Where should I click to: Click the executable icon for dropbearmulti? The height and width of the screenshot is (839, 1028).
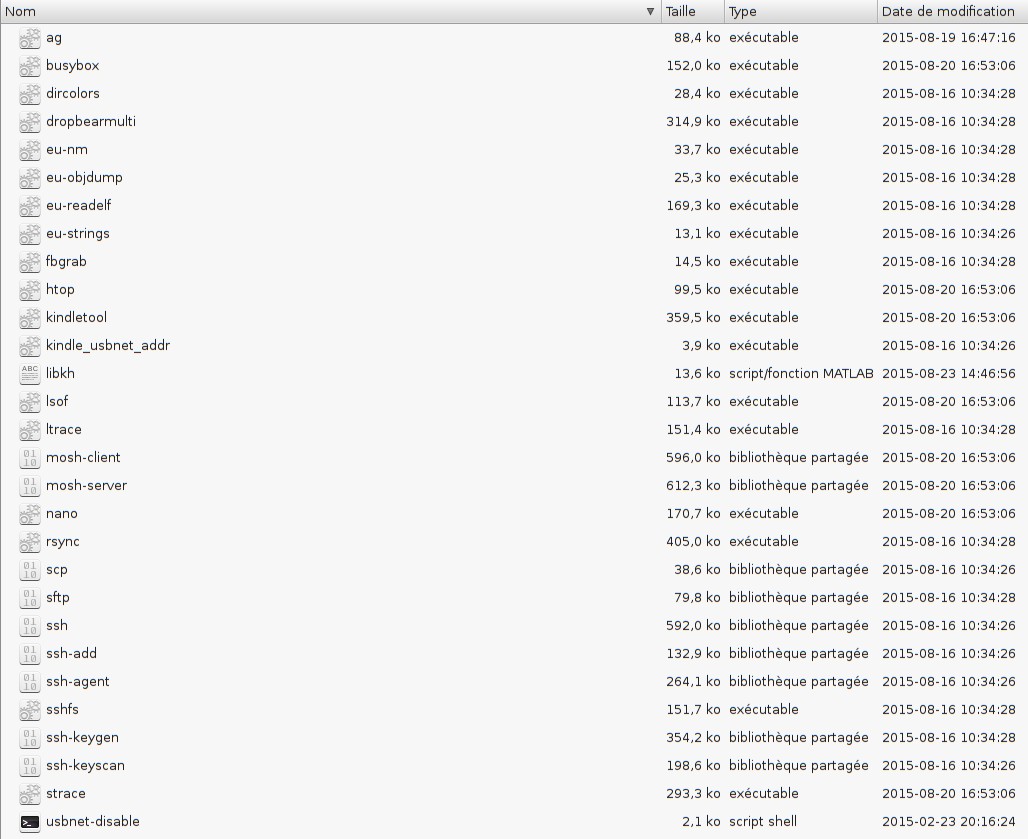click(x=30, y=122)
